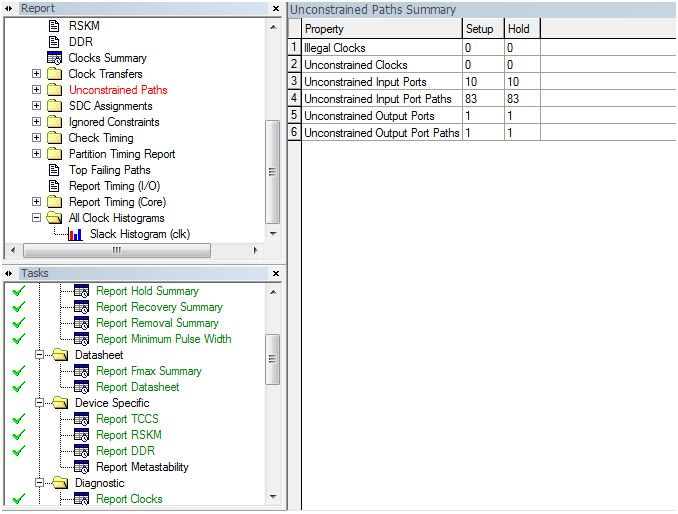Expand the Ignored Constraints tree node
Image resolution: width=678 pixels, height=514 pixels.
click(x=36, y=122)
